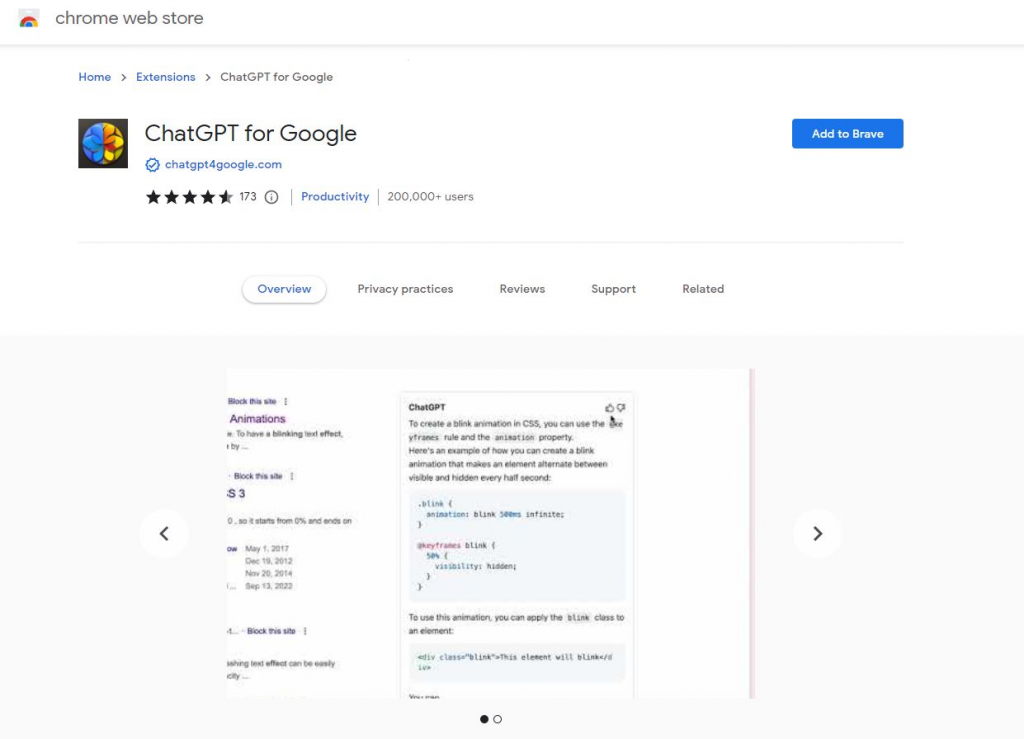Show the previous screenshot with left arrow
Screen dimensions: 1024x739
pos(164,534)
